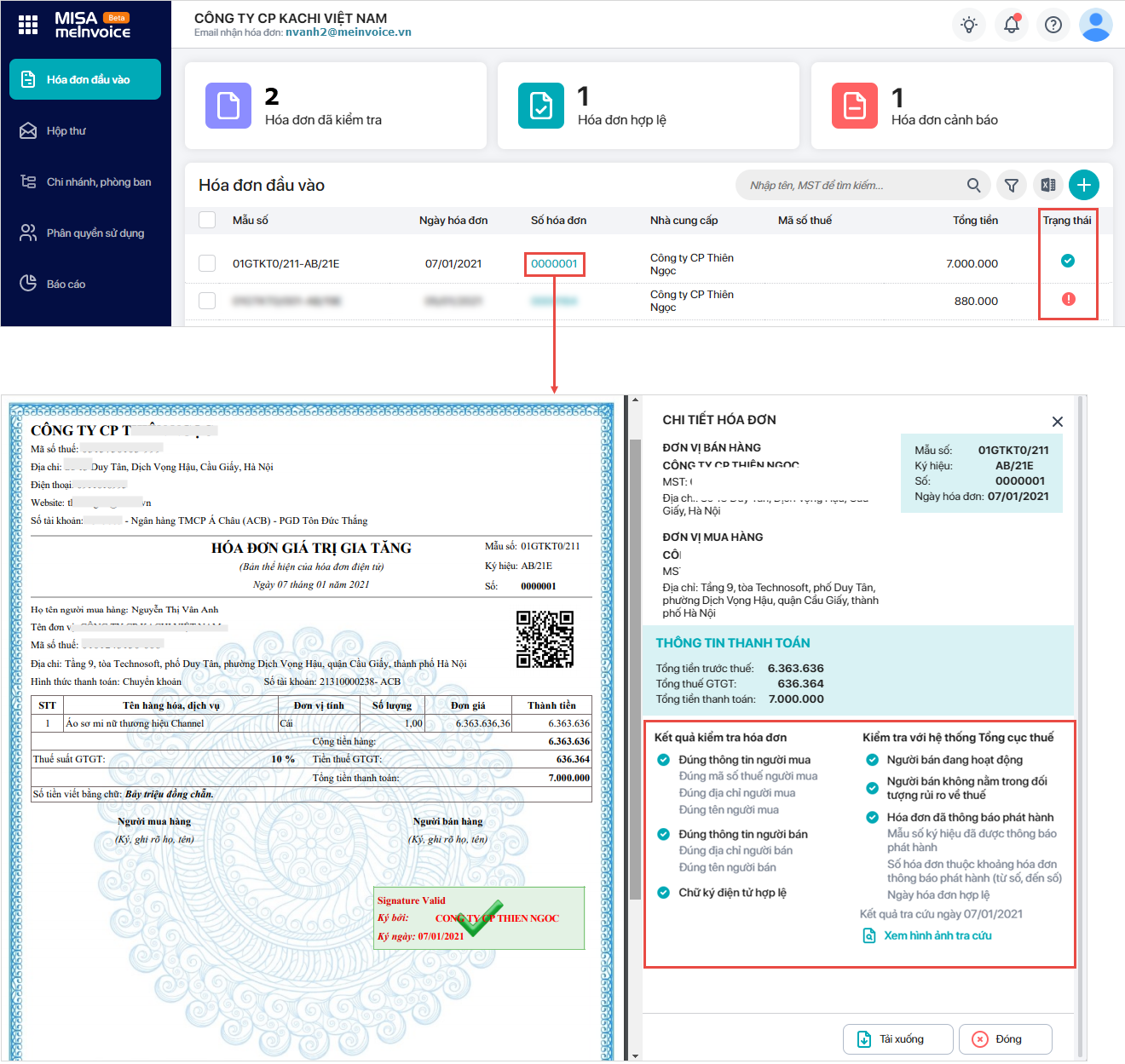Open Chi nhánh, phòng ban menu
This screenshot has width=1125, height=1064.
[98, 182]
